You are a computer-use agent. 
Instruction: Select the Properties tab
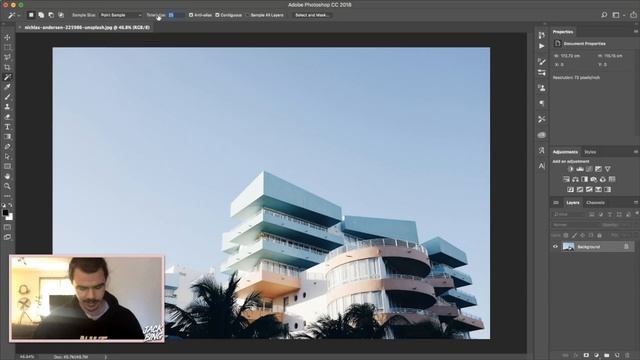click(563, 31)
